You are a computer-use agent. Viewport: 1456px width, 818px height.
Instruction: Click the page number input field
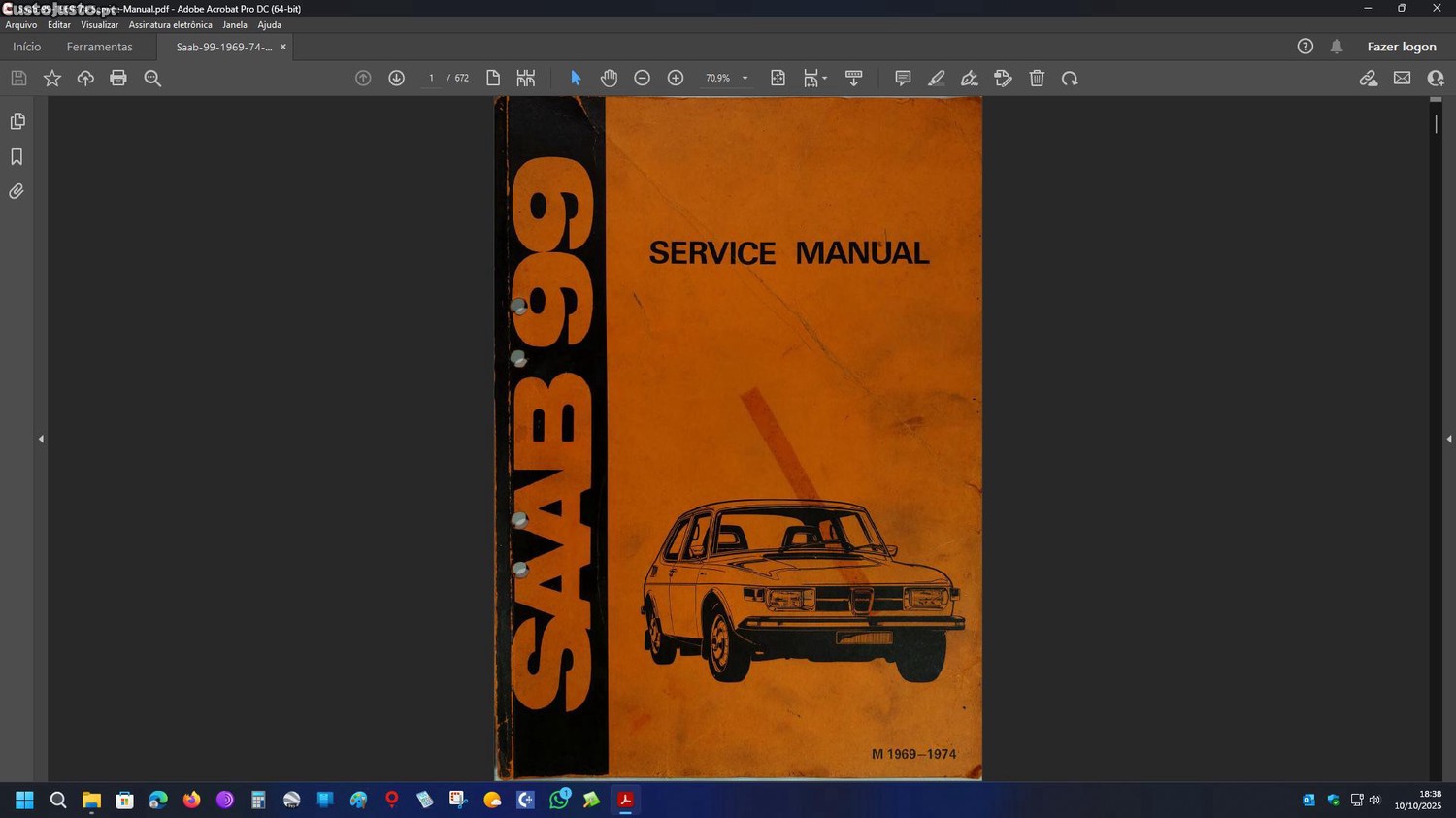click(431, 79)
